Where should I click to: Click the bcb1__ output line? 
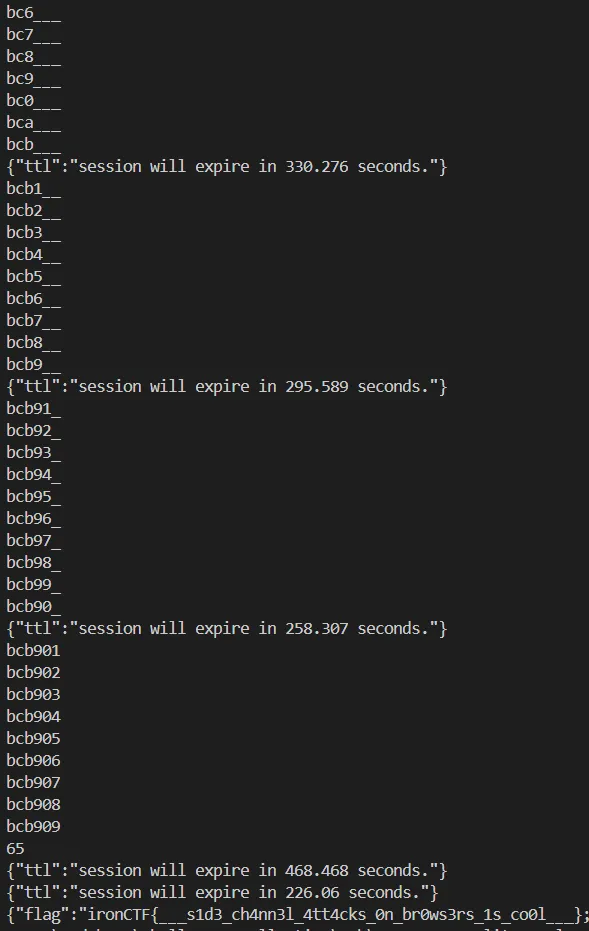33,189
